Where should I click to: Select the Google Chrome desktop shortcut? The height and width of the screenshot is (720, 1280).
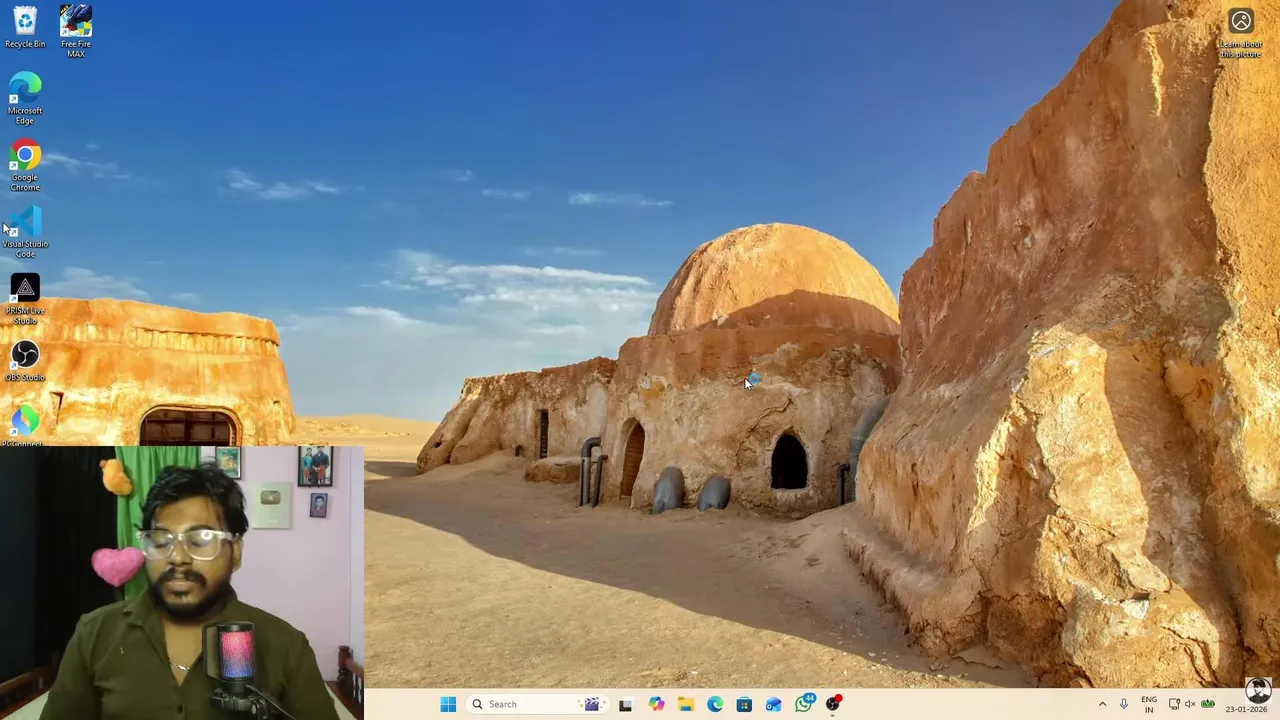click(25, 165)
